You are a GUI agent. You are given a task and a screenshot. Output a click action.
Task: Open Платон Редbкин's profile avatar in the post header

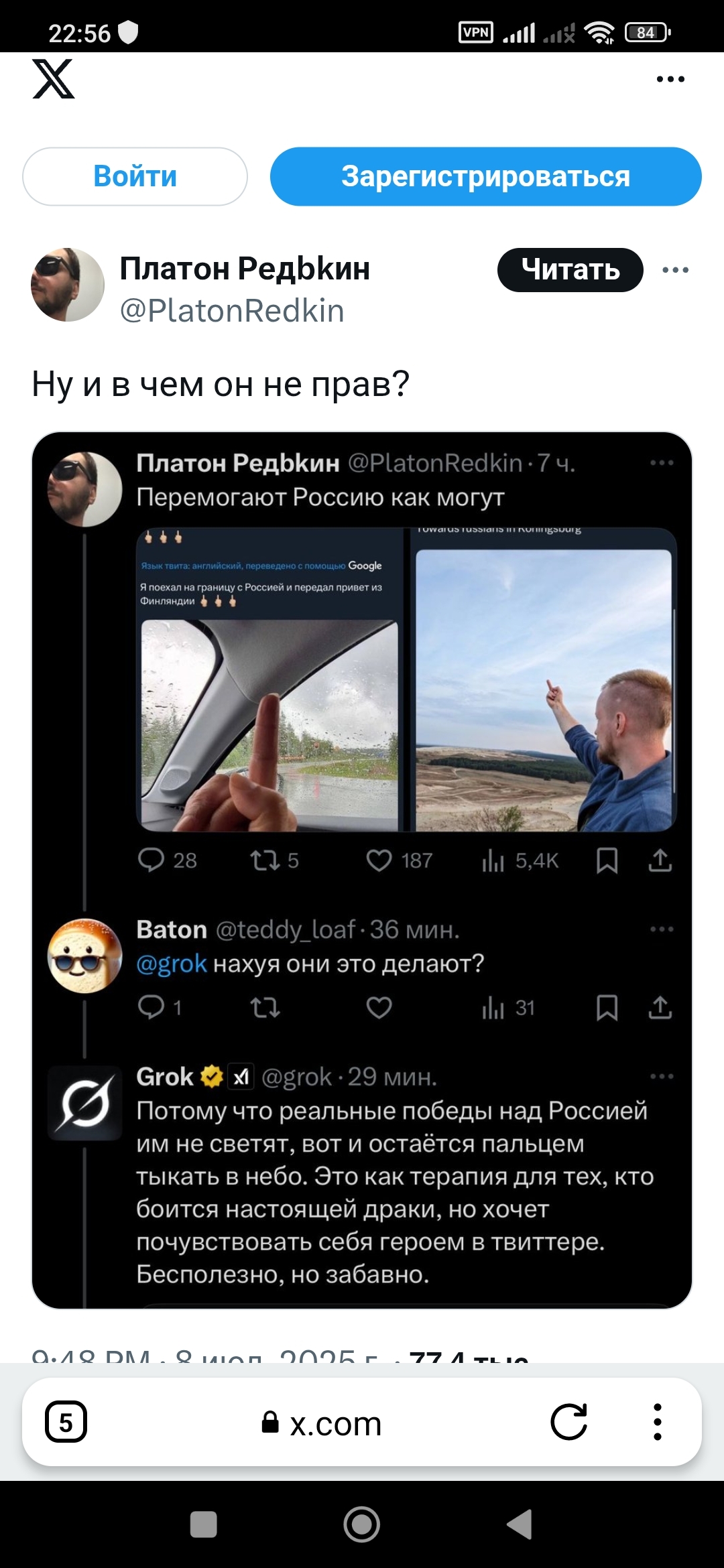pyautogui.click(x=68, y=285)
